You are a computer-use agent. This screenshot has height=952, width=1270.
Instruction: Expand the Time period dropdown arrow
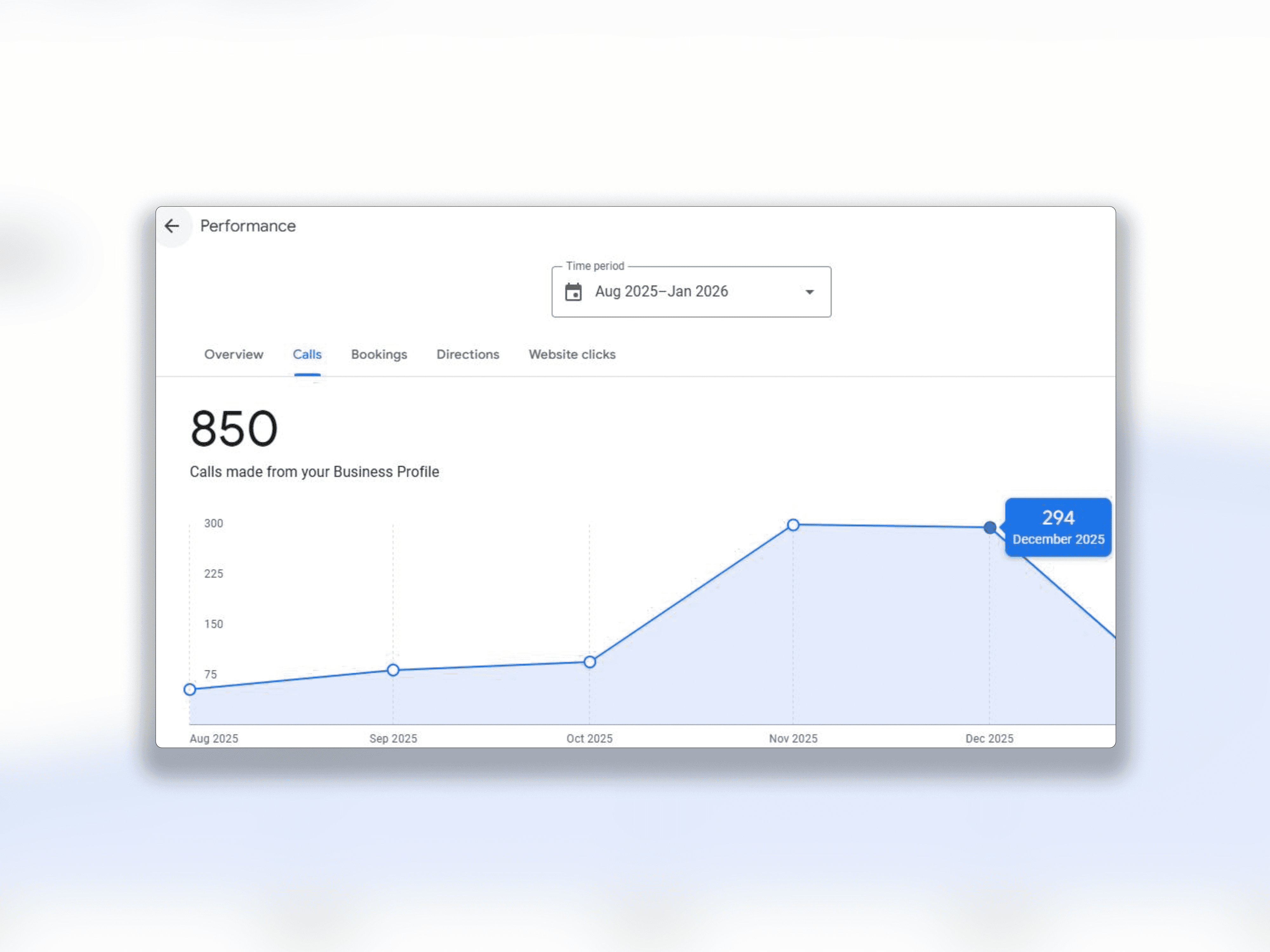[810, 292]
